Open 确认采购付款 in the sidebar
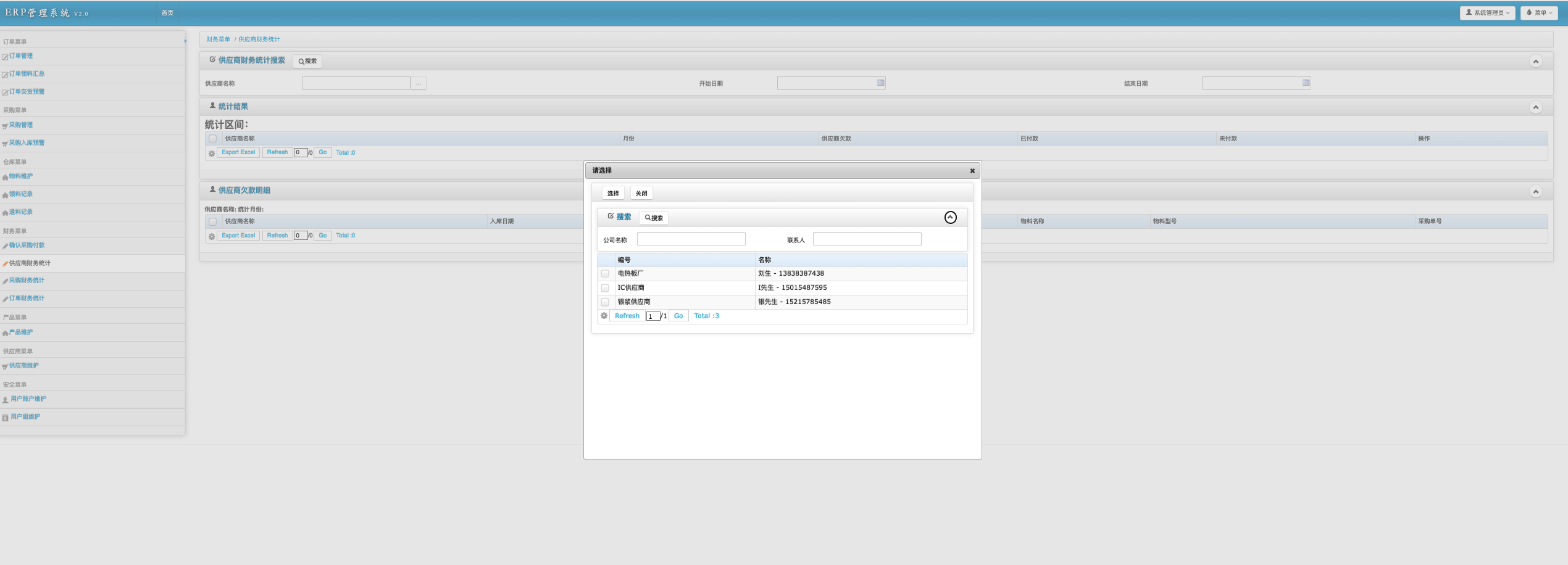 [27, 245]
